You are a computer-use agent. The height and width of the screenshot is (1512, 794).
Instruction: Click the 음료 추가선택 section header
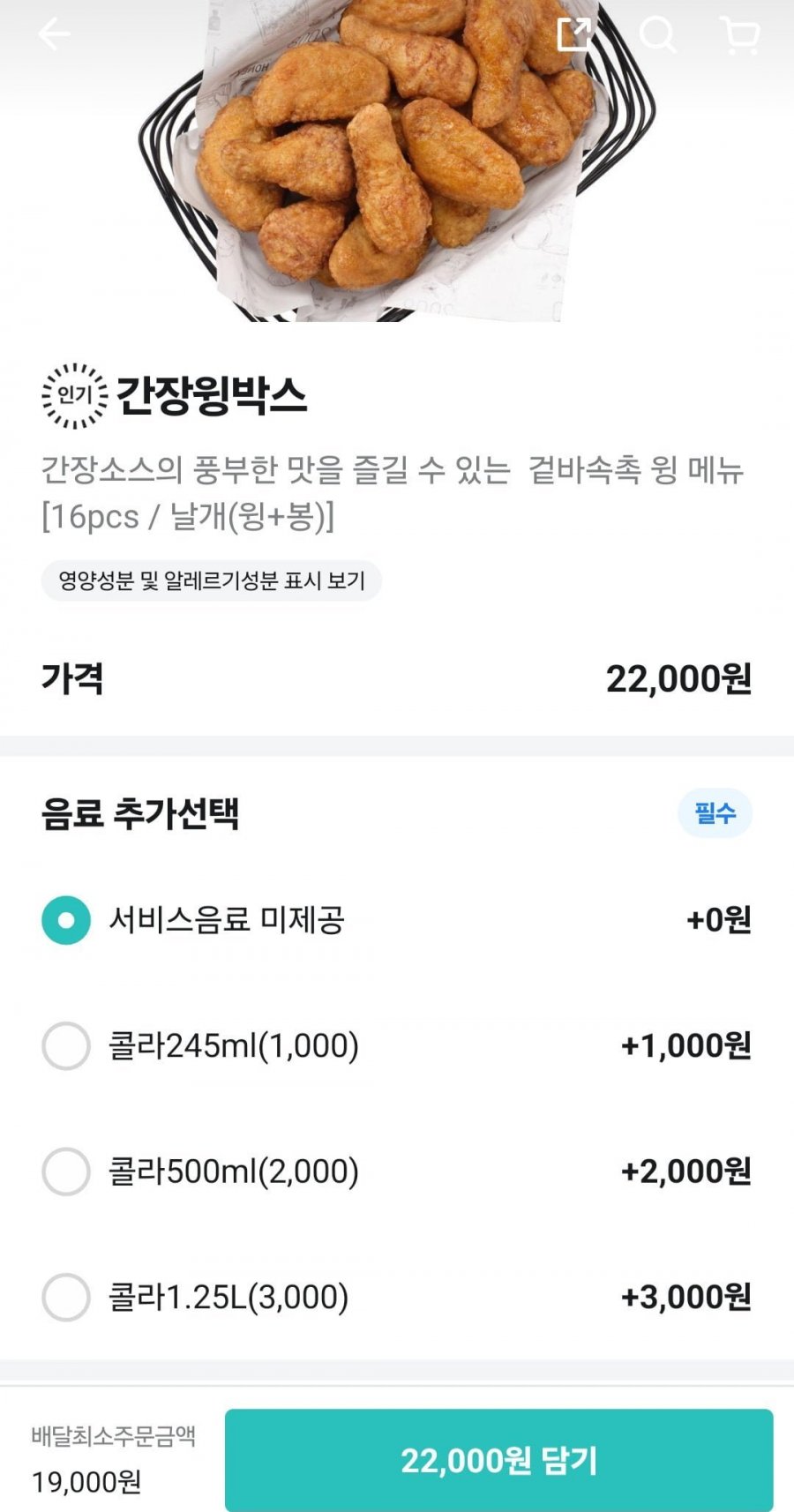pyautogui.click(x=140, y=812)
